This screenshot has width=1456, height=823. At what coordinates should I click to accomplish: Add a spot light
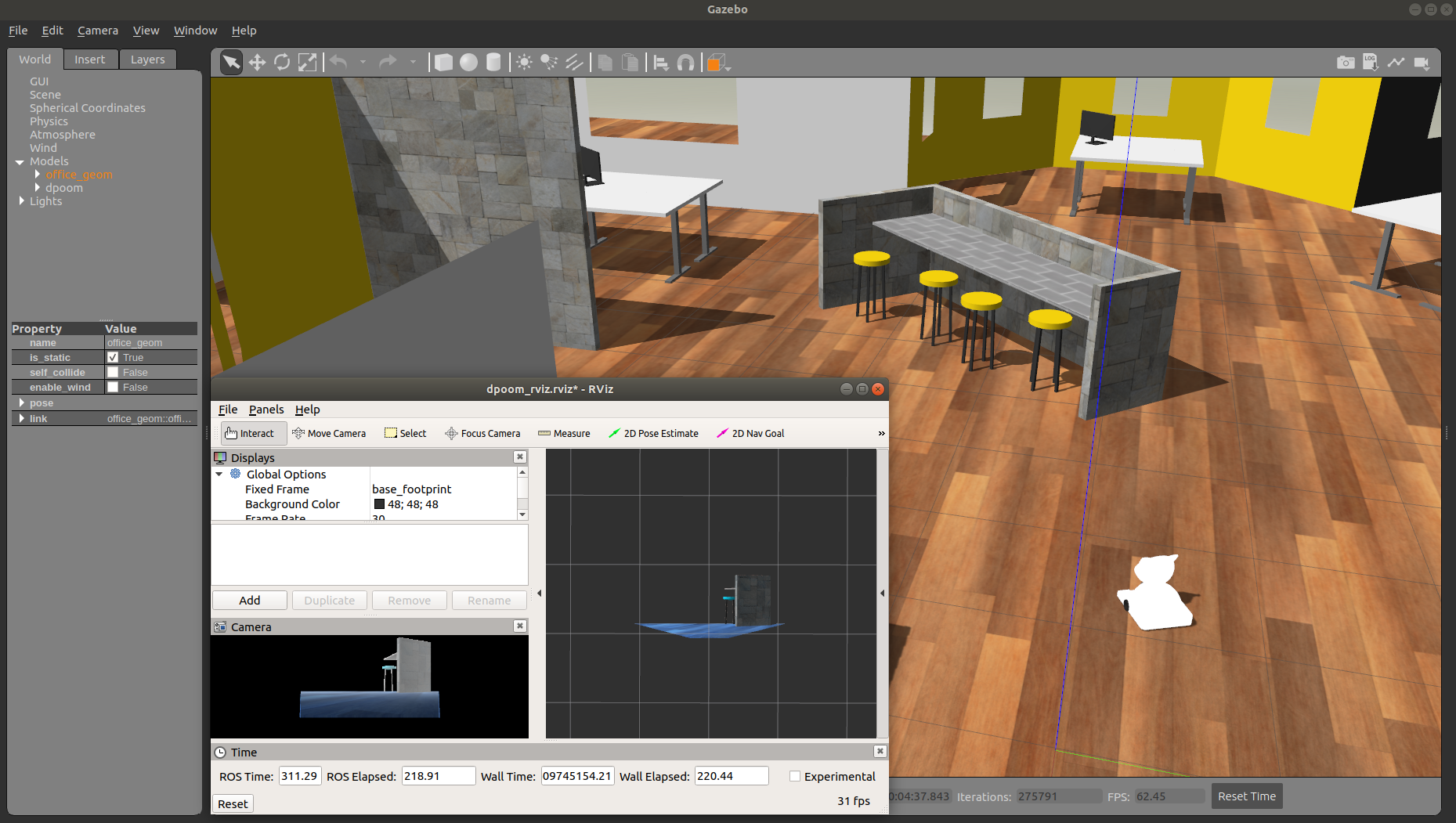point(549,63)
